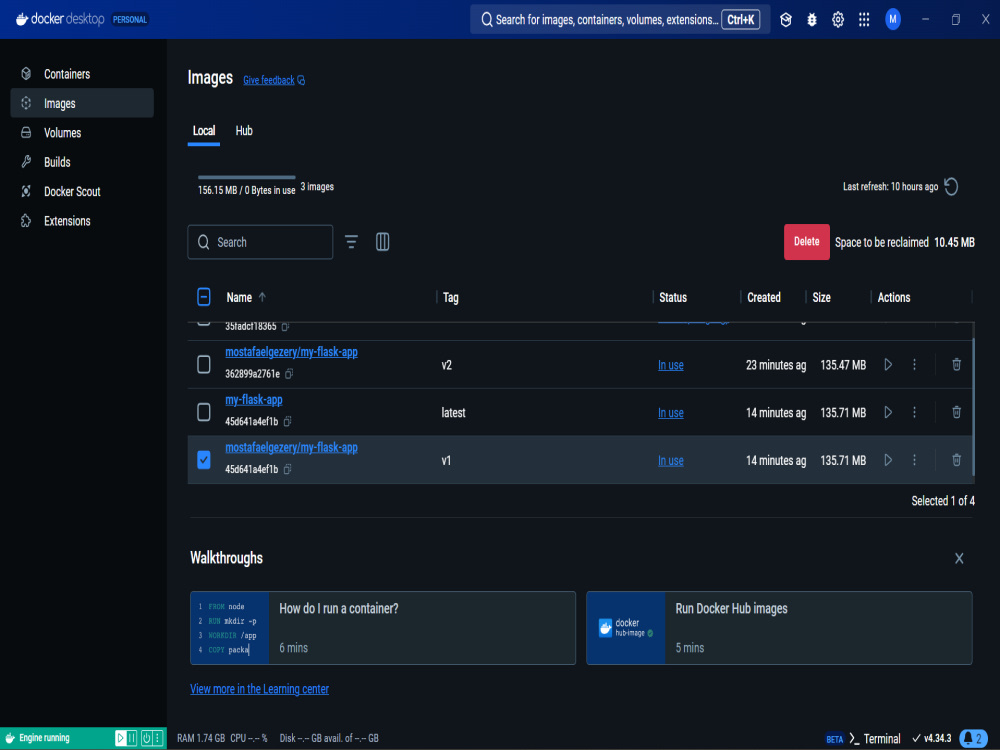Open Run Docker Hub images walkthrough
Image resolution: width=1000 pixels, height=750 pixels.
[x=779, y=628]
